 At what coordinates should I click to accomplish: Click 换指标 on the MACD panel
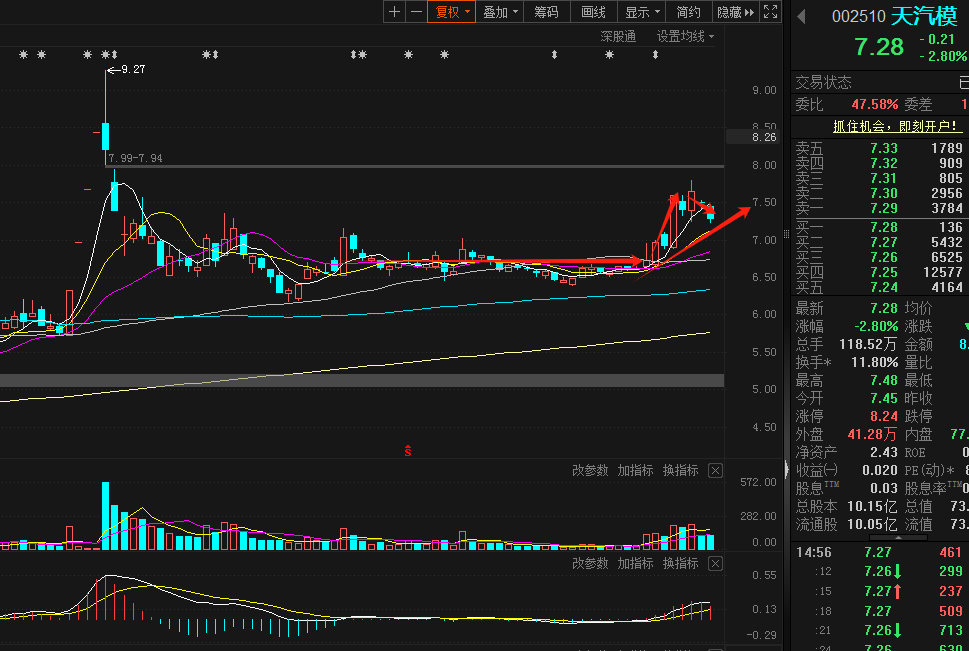point(680,564)
